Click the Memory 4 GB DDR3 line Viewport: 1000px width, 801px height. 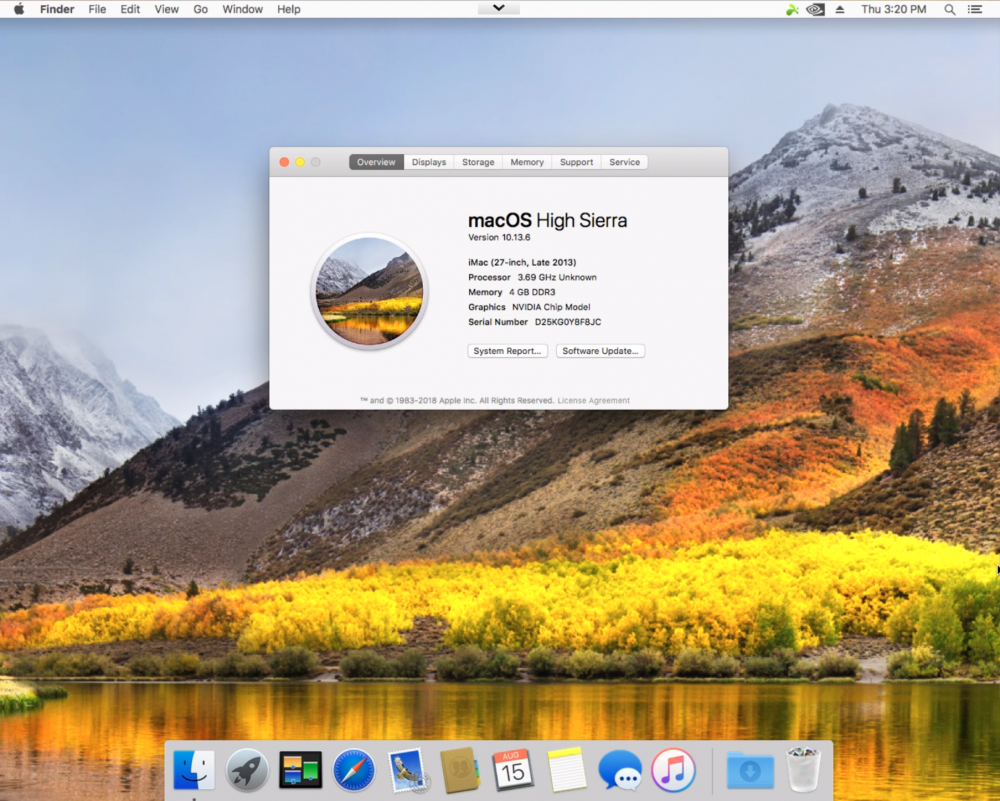coord(511,292)
